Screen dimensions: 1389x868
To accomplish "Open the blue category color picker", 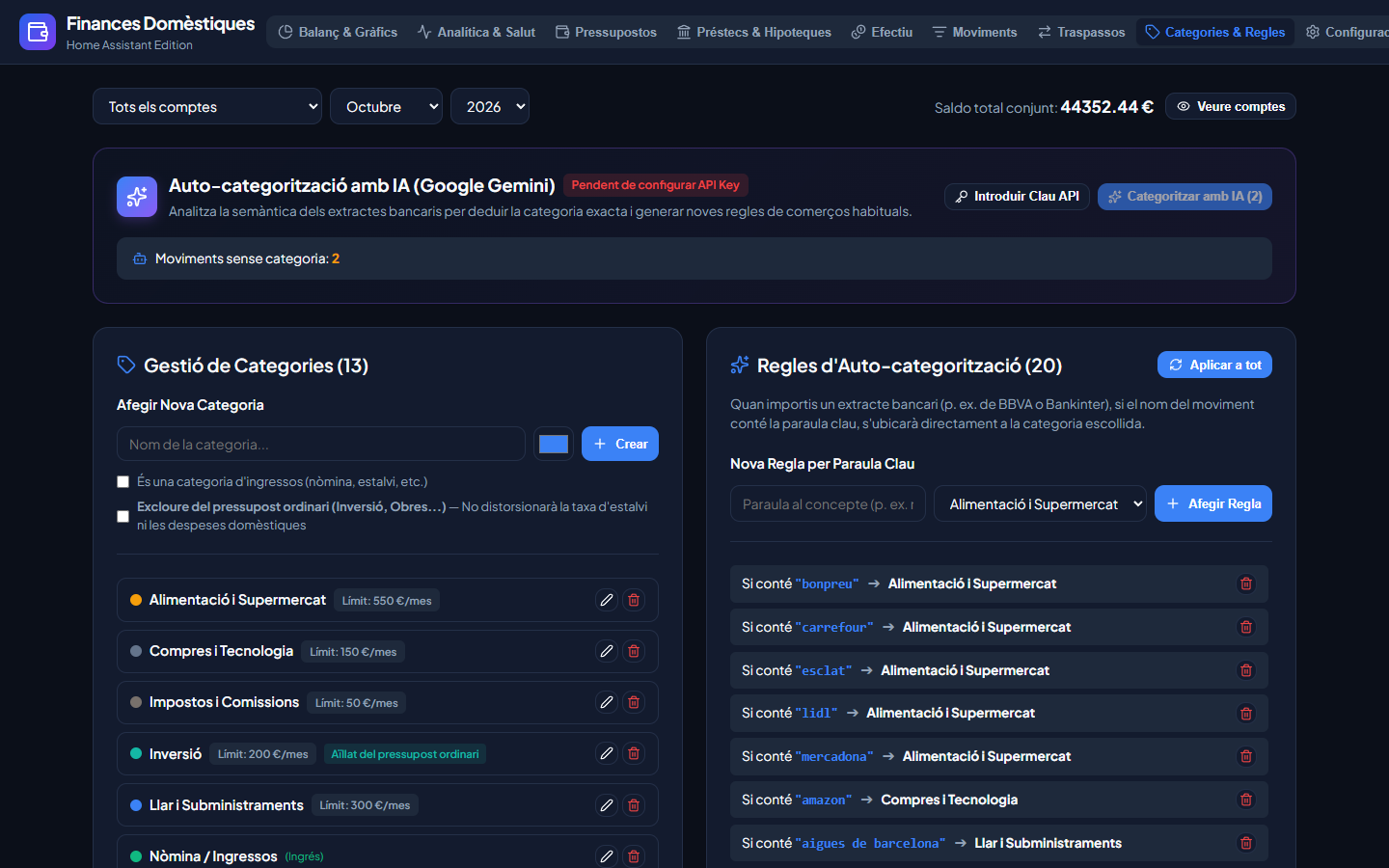I will pyautogui.click(x=554, y=444).
